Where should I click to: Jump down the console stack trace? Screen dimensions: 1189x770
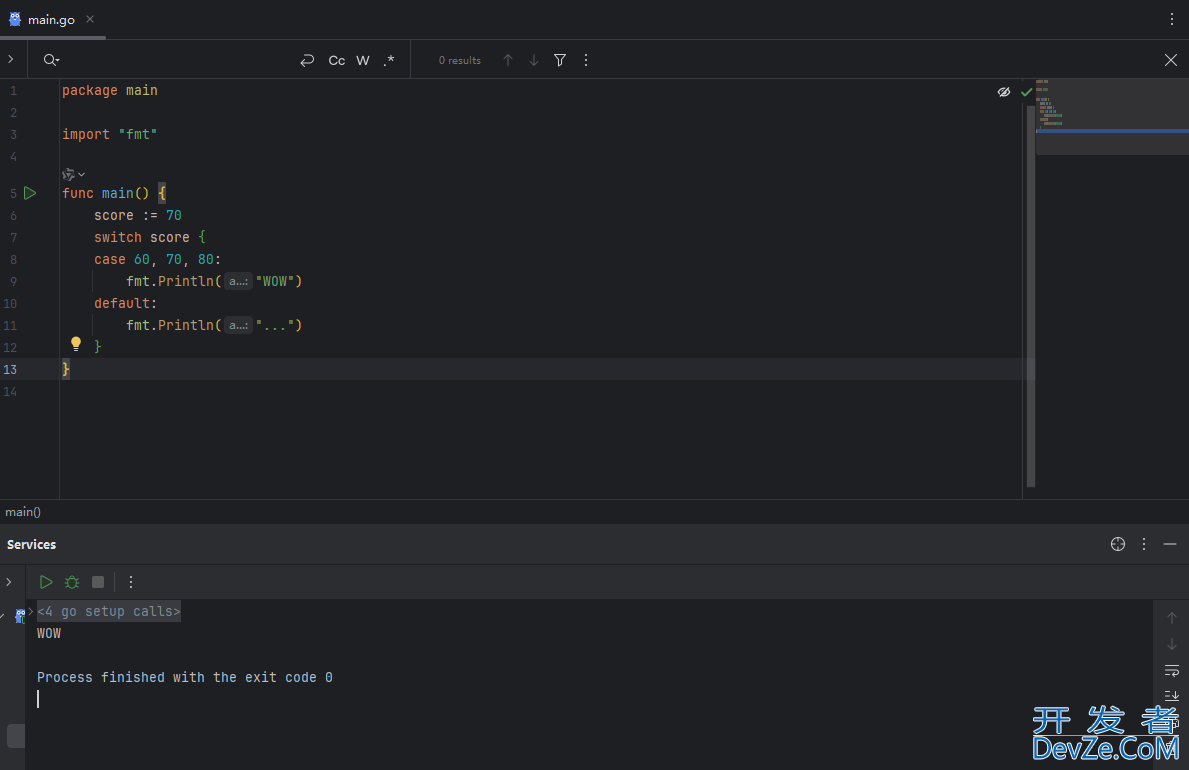pyautogui.click(x=1172, y=644)
